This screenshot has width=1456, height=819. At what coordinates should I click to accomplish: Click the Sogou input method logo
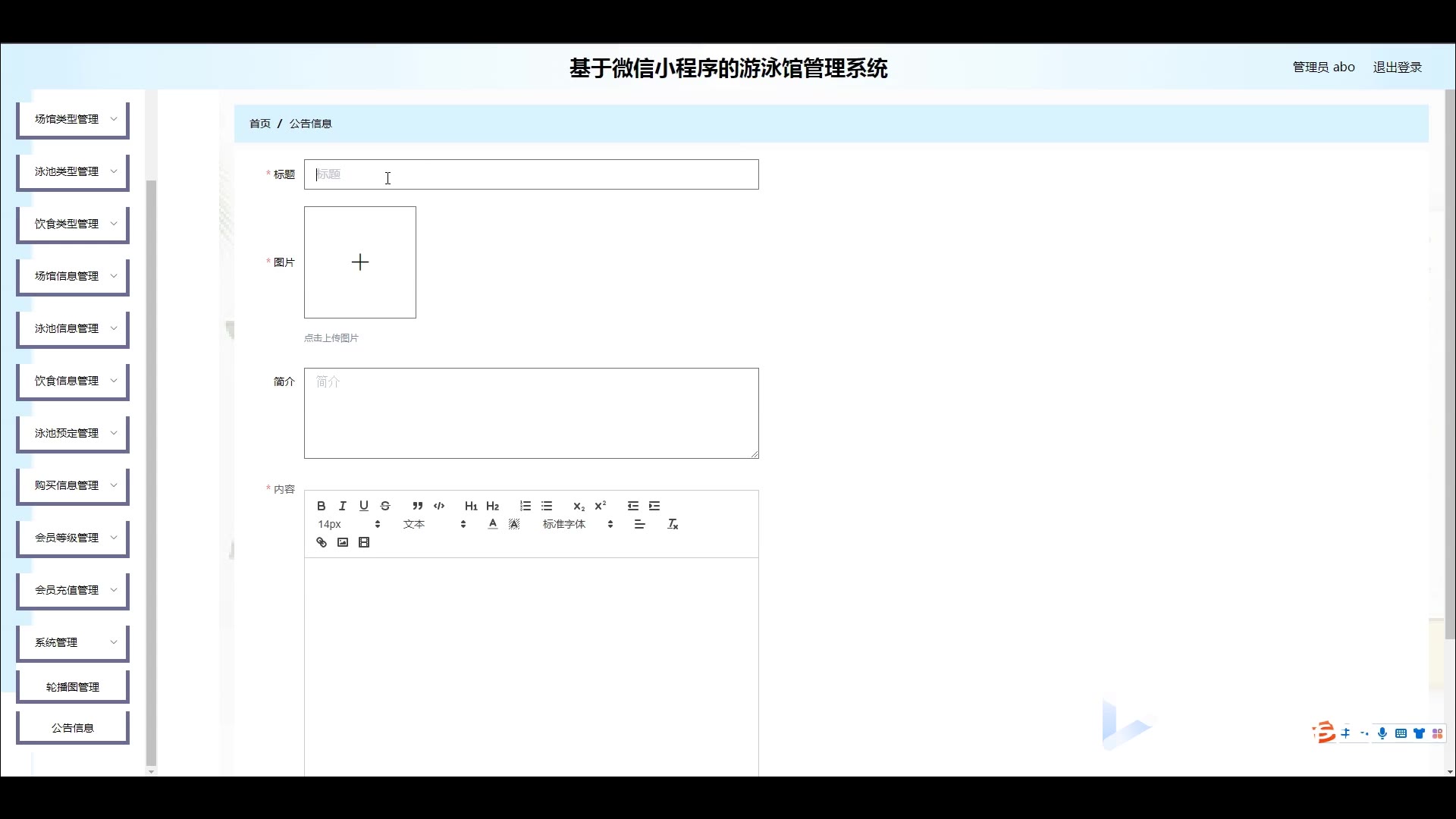coord(1324,733)
